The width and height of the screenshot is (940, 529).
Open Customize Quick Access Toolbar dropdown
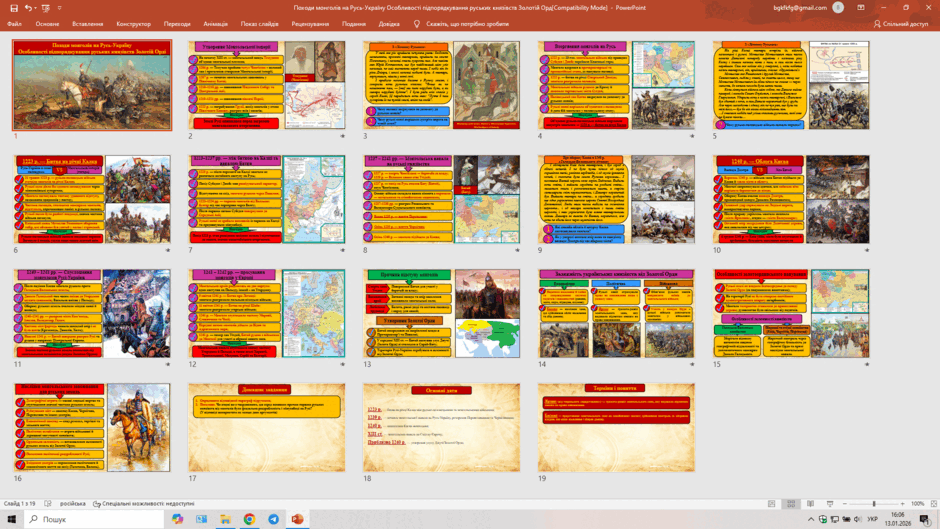click(59, 8)
